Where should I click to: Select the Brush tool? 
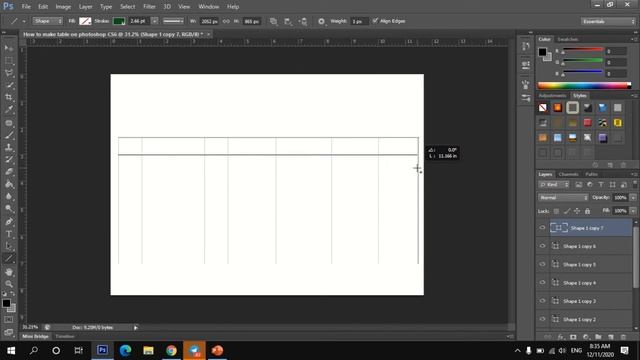tap(9, 135)
